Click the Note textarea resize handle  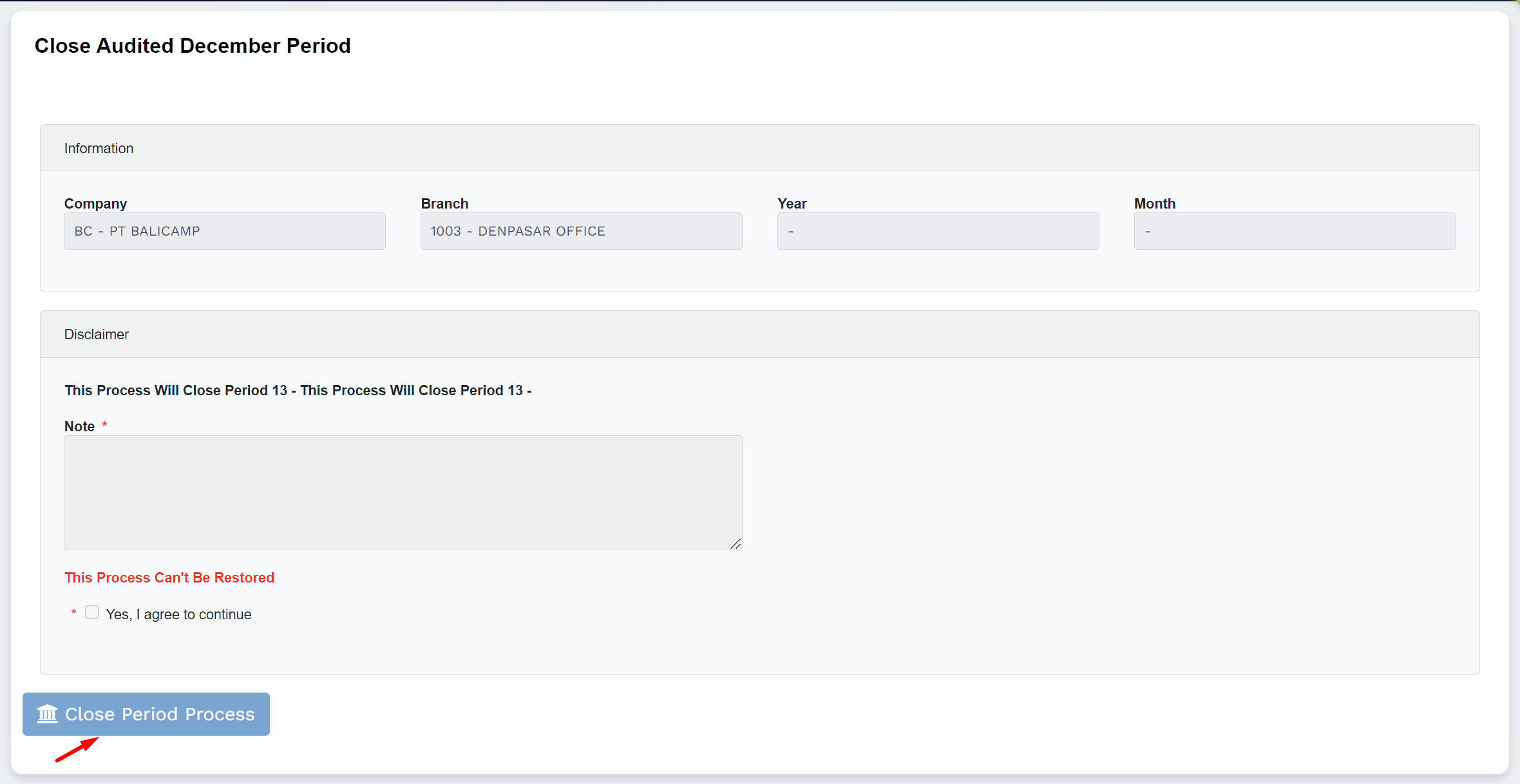[736, 544]
